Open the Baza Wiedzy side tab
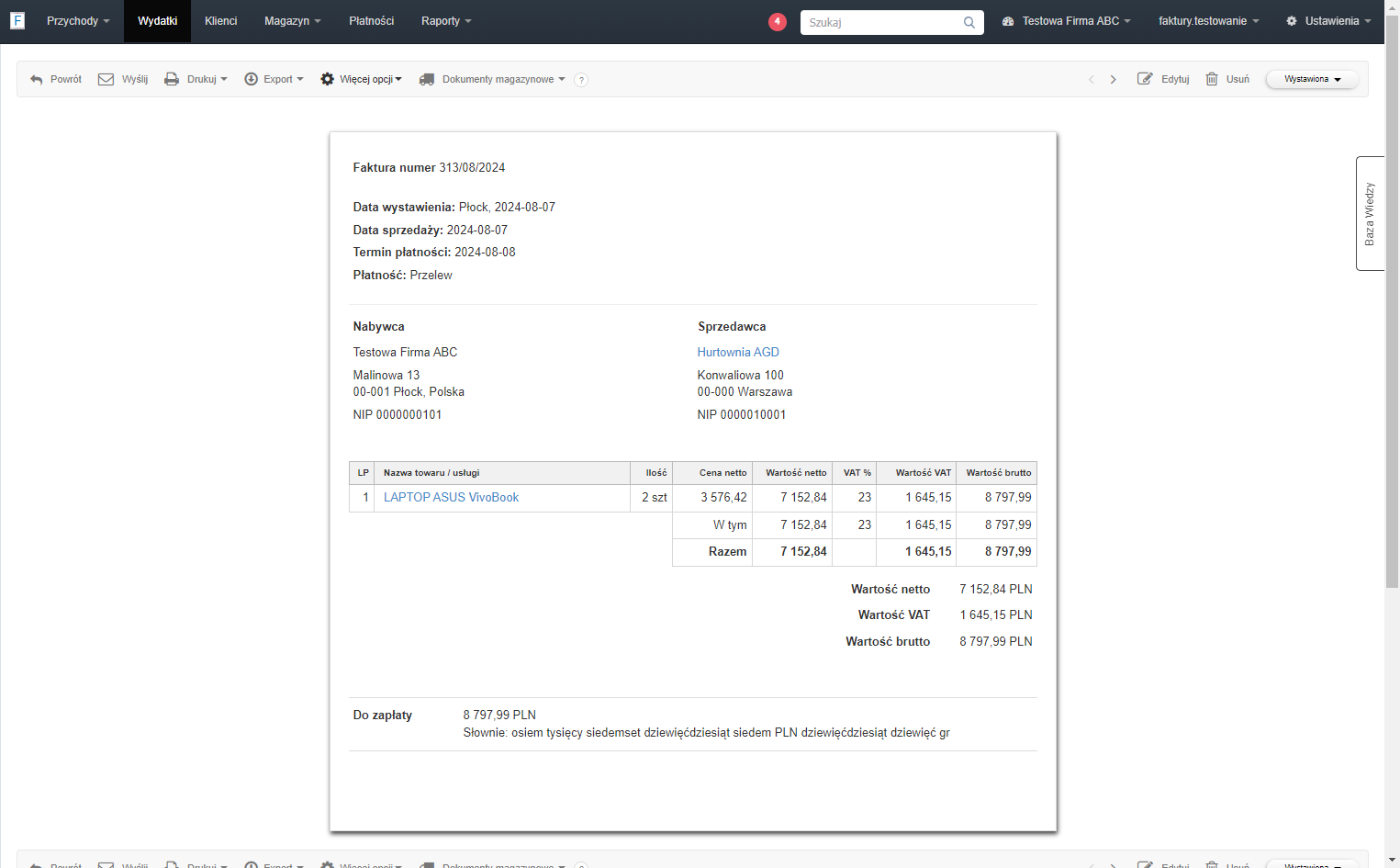Viewport: 1400px width, 868px height. pos(1370,213)
